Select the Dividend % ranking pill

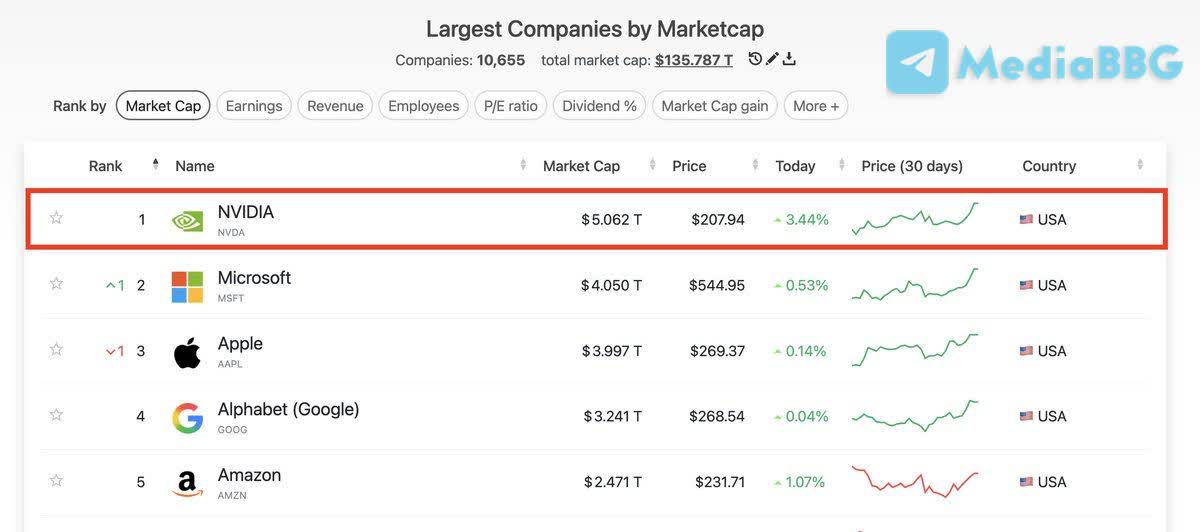coord(599,106)
